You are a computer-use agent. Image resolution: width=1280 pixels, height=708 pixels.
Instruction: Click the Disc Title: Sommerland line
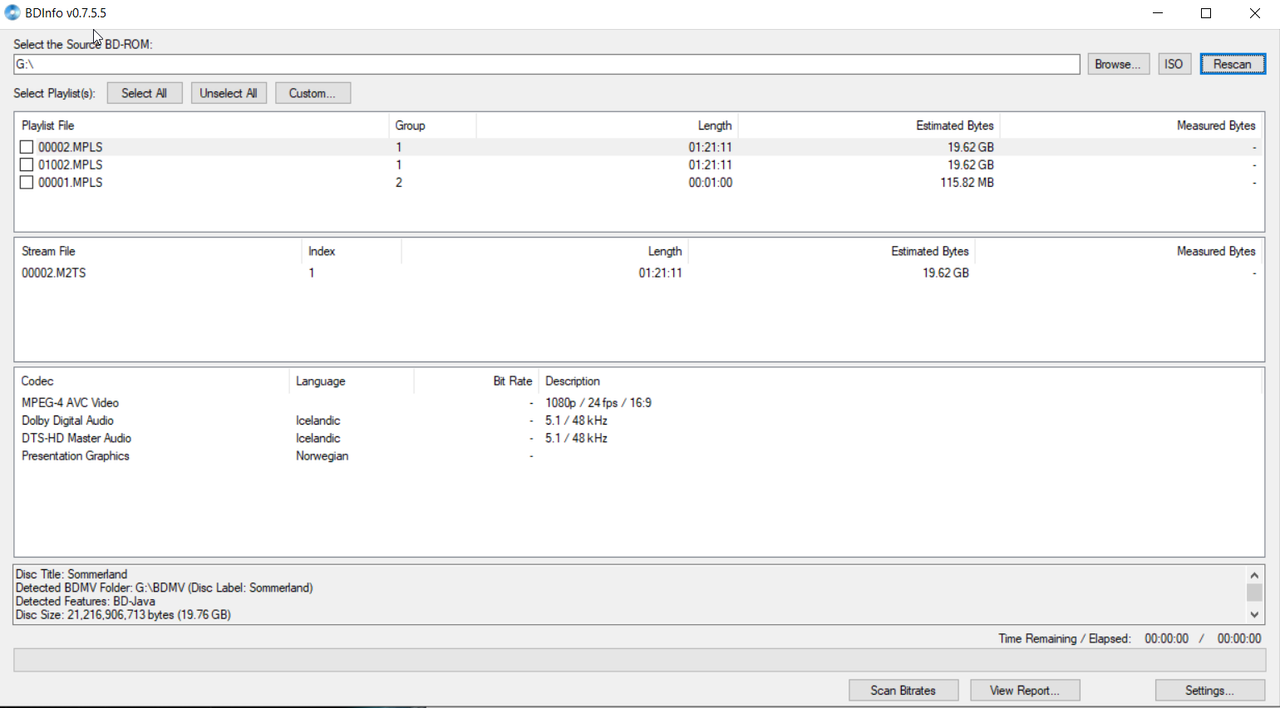[72, 575]
